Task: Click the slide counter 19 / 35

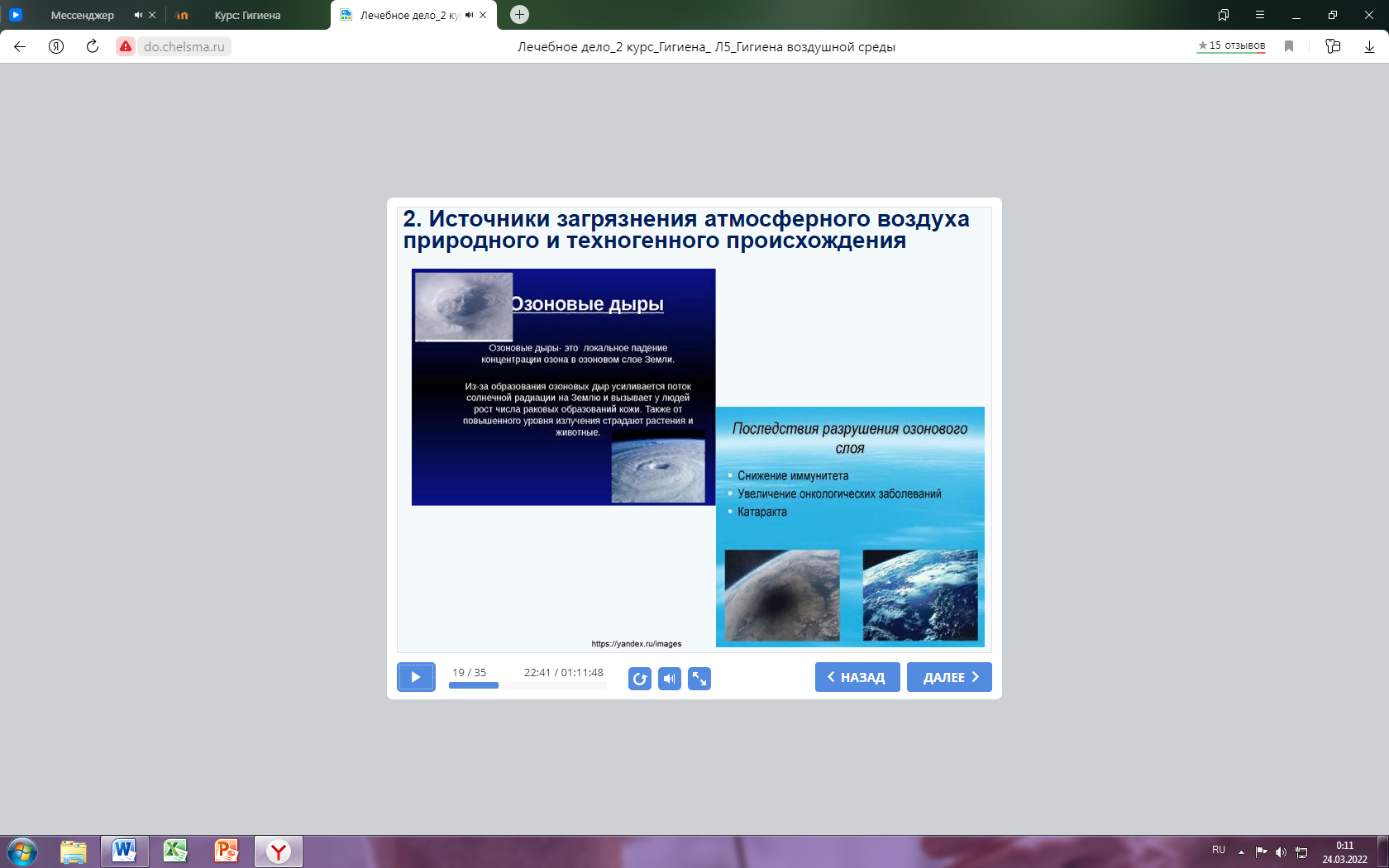Action: coord(469,673)
